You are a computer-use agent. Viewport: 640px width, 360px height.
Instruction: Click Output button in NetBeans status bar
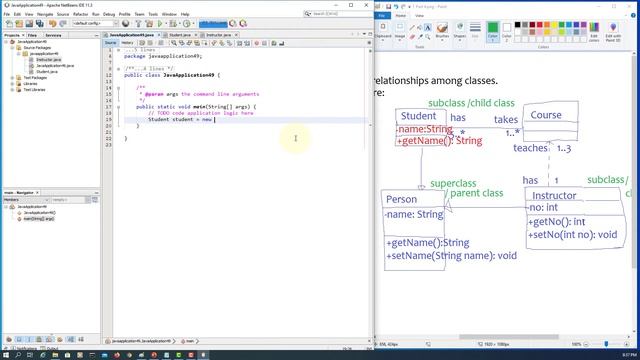coord(50,349)
